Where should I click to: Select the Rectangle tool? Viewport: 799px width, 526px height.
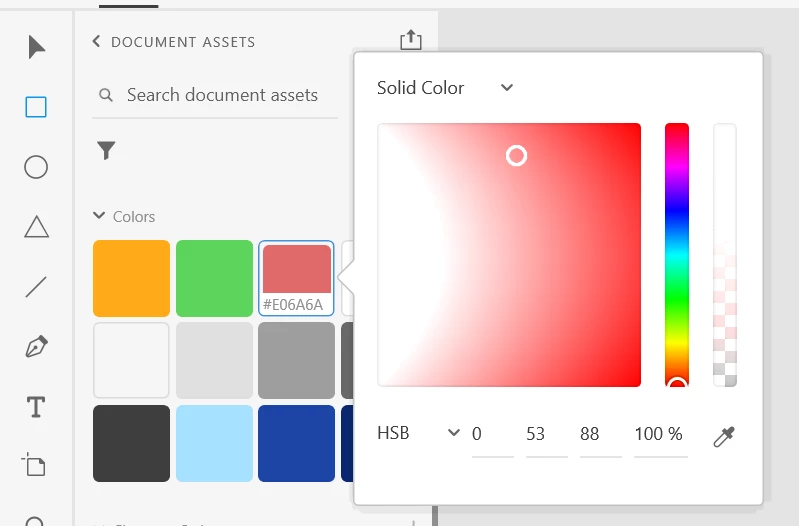(x=36, y=107)
